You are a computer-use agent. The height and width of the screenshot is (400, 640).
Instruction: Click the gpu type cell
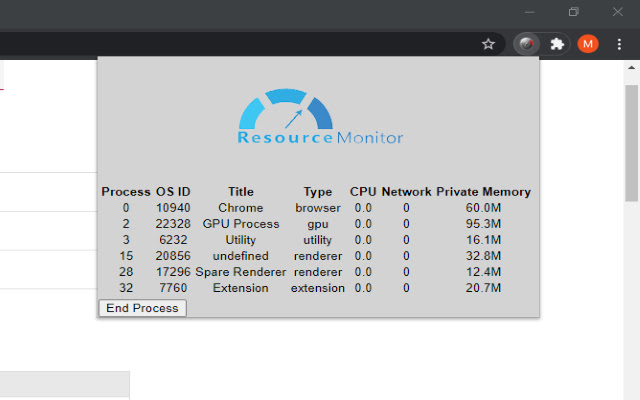pyautogui.click(x=318, y=224)
